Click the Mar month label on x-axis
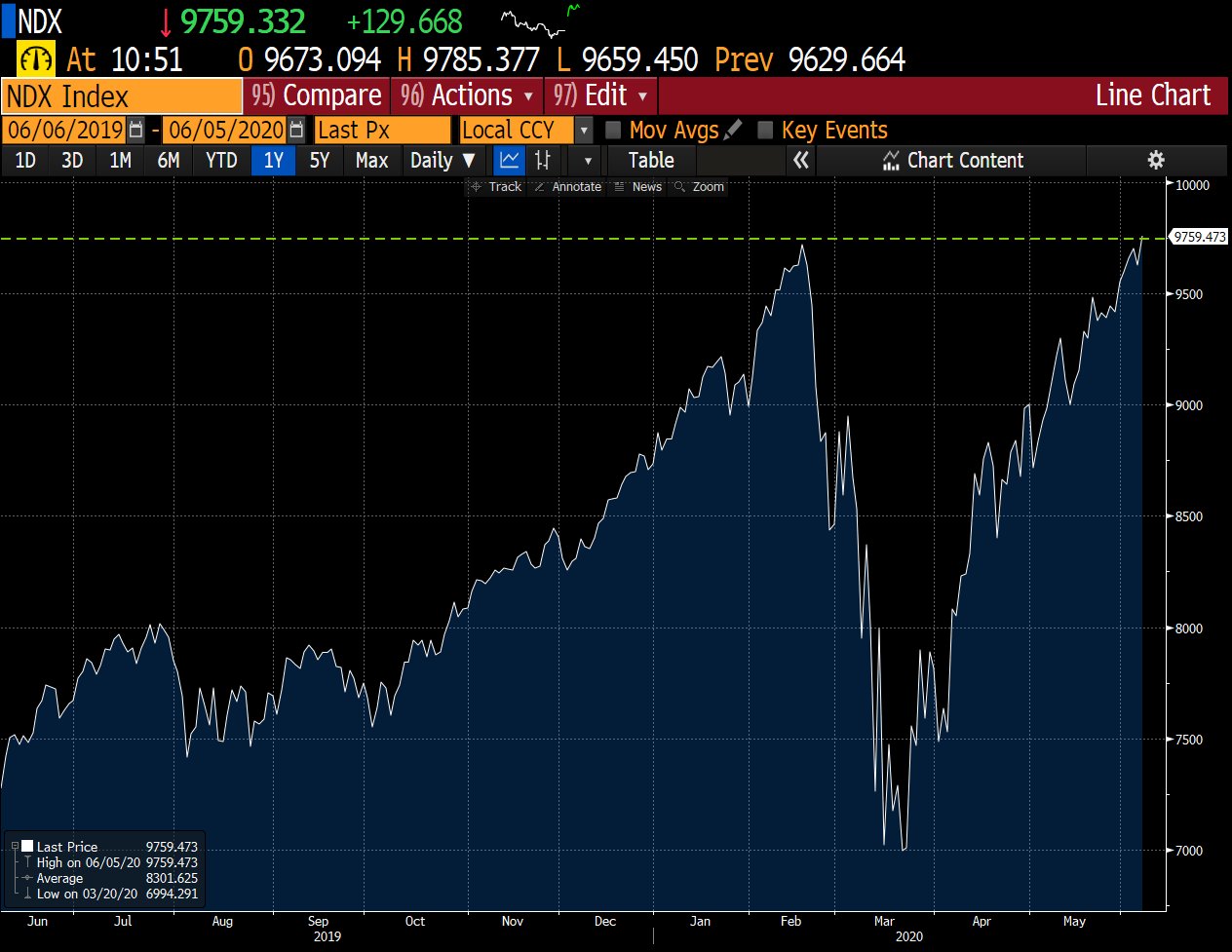 point(884,921)
